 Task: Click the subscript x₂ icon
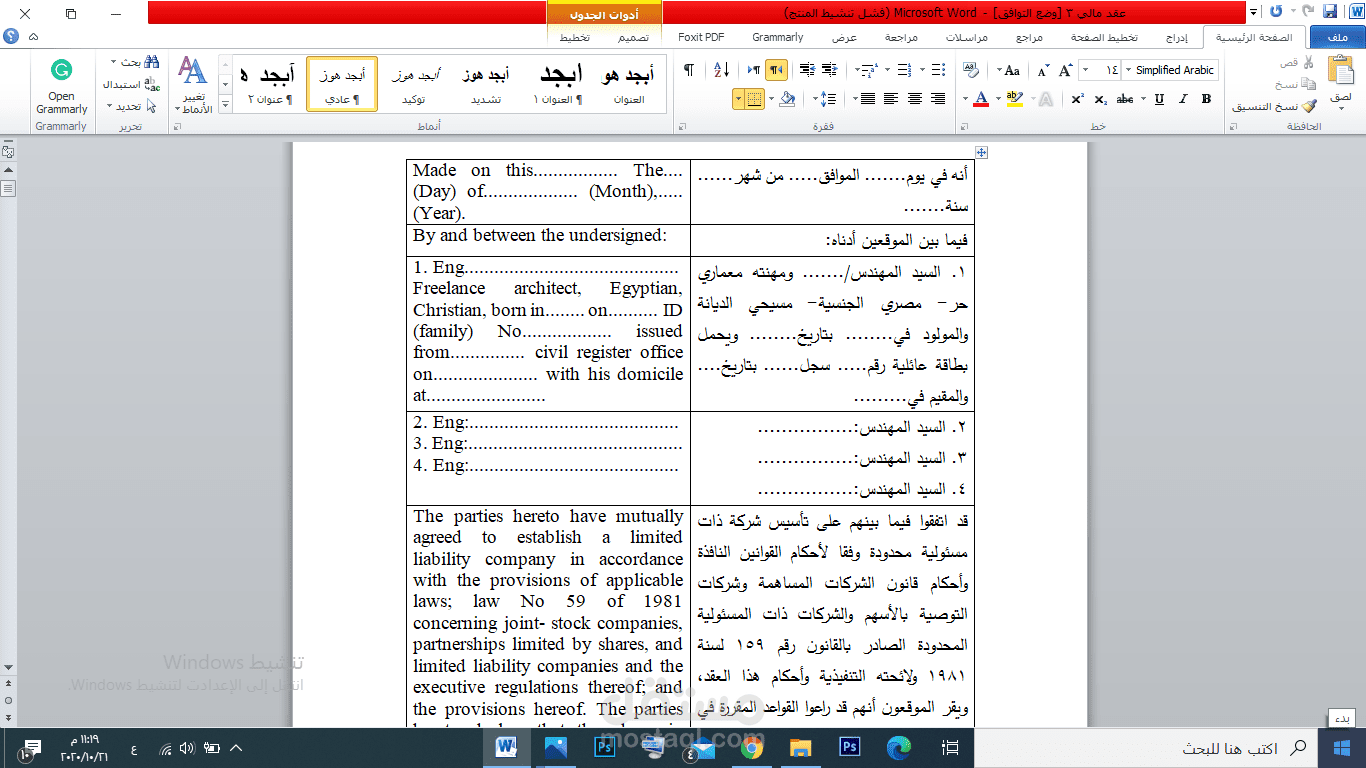tap(1101, 99)
